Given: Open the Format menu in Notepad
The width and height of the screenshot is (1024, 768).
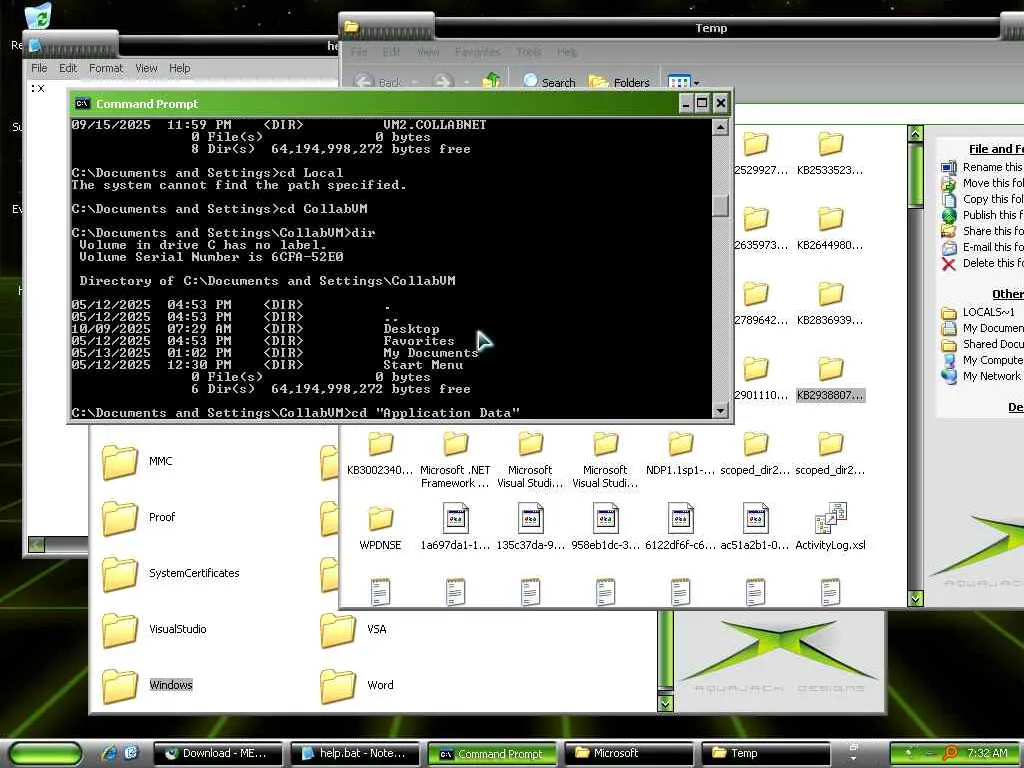Looking at the screenshot, I should pyautogui.click(x=106, y=68).
